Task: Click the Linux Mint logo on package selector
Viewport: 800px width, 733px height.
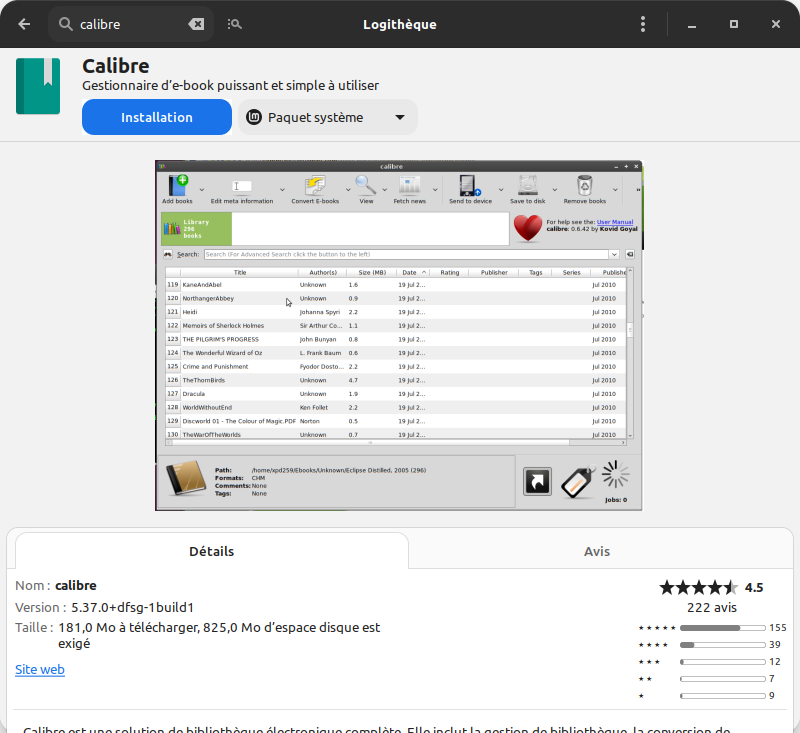Action: [x=254, y=117]
